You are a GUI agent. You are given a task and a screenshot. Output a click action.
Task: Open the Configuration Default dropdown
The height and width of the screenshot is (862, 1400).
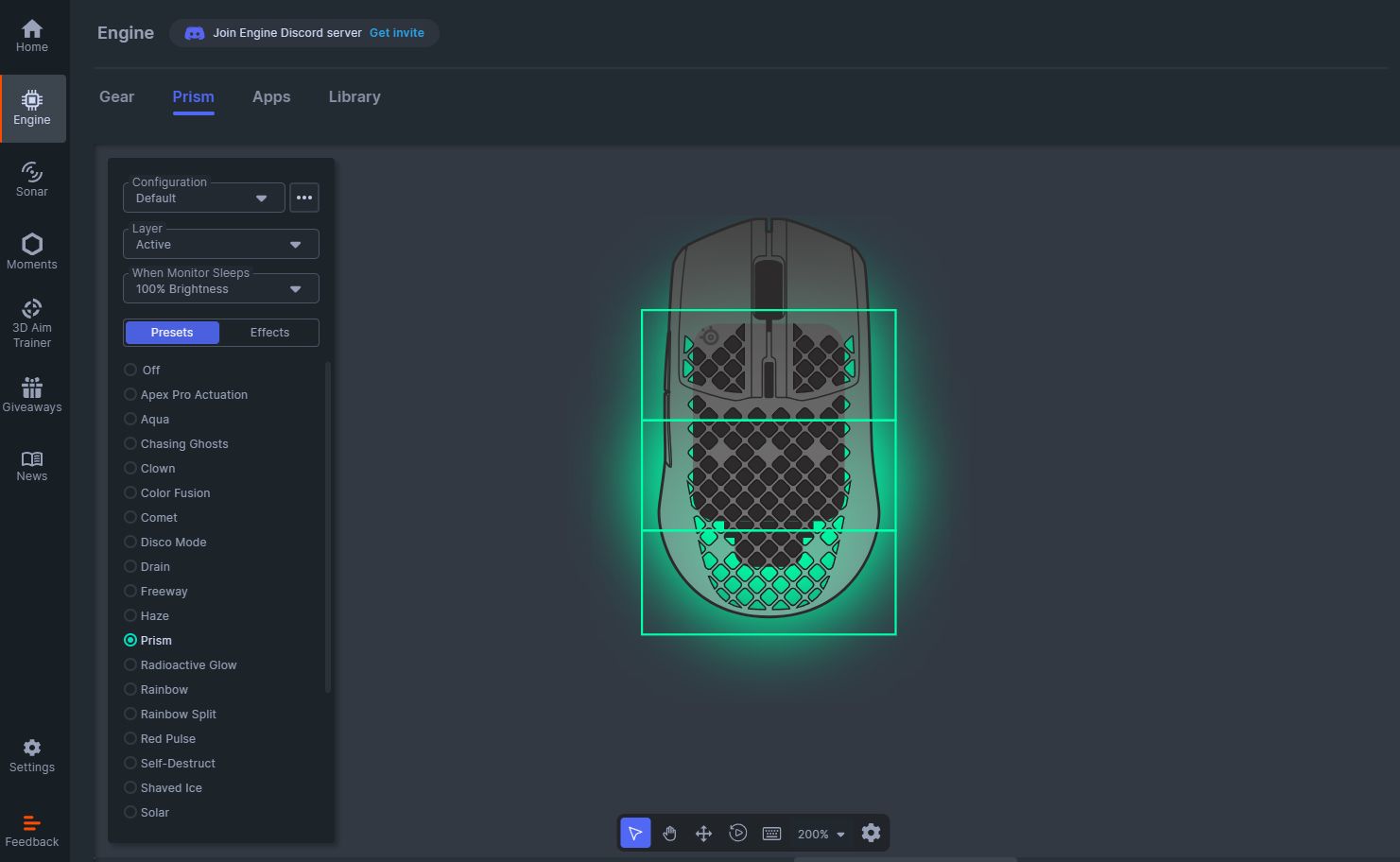(x=204, y=198)
